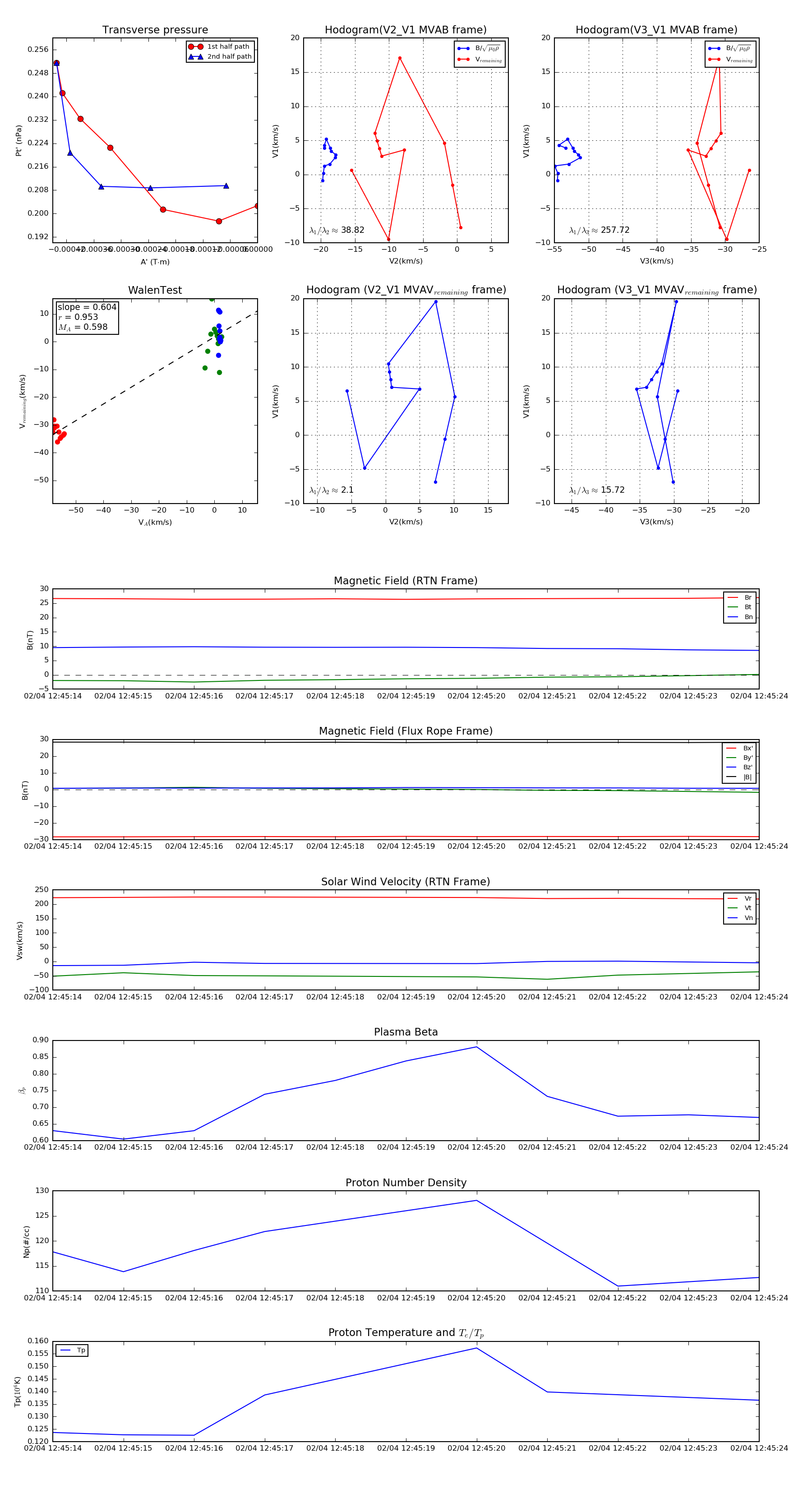Select the "Vr" legend entry
The image size is (812, 1489).
(740, 898)
